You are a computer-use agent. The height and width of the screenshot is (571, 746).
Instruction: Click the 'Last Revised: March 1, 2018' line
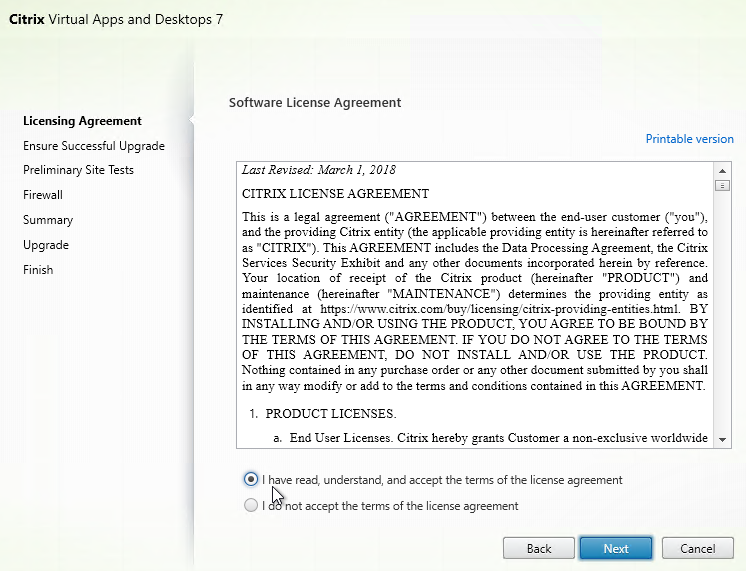319,170
